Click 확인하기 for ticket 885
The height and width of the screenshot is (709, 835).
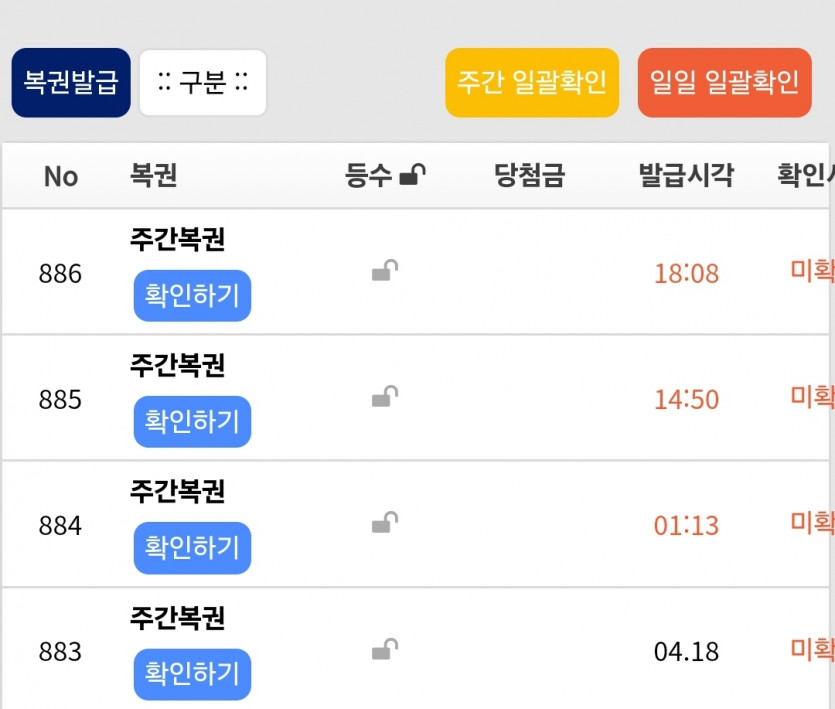(192, 422)
